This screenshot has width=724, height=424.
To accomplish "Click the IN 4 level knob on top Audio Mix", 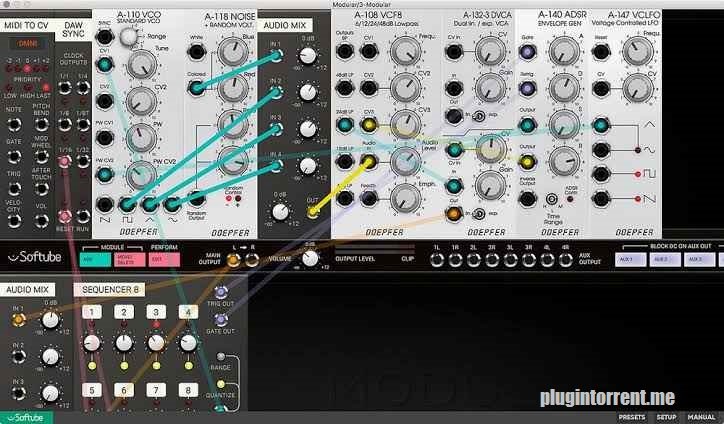I will [308, 165].
